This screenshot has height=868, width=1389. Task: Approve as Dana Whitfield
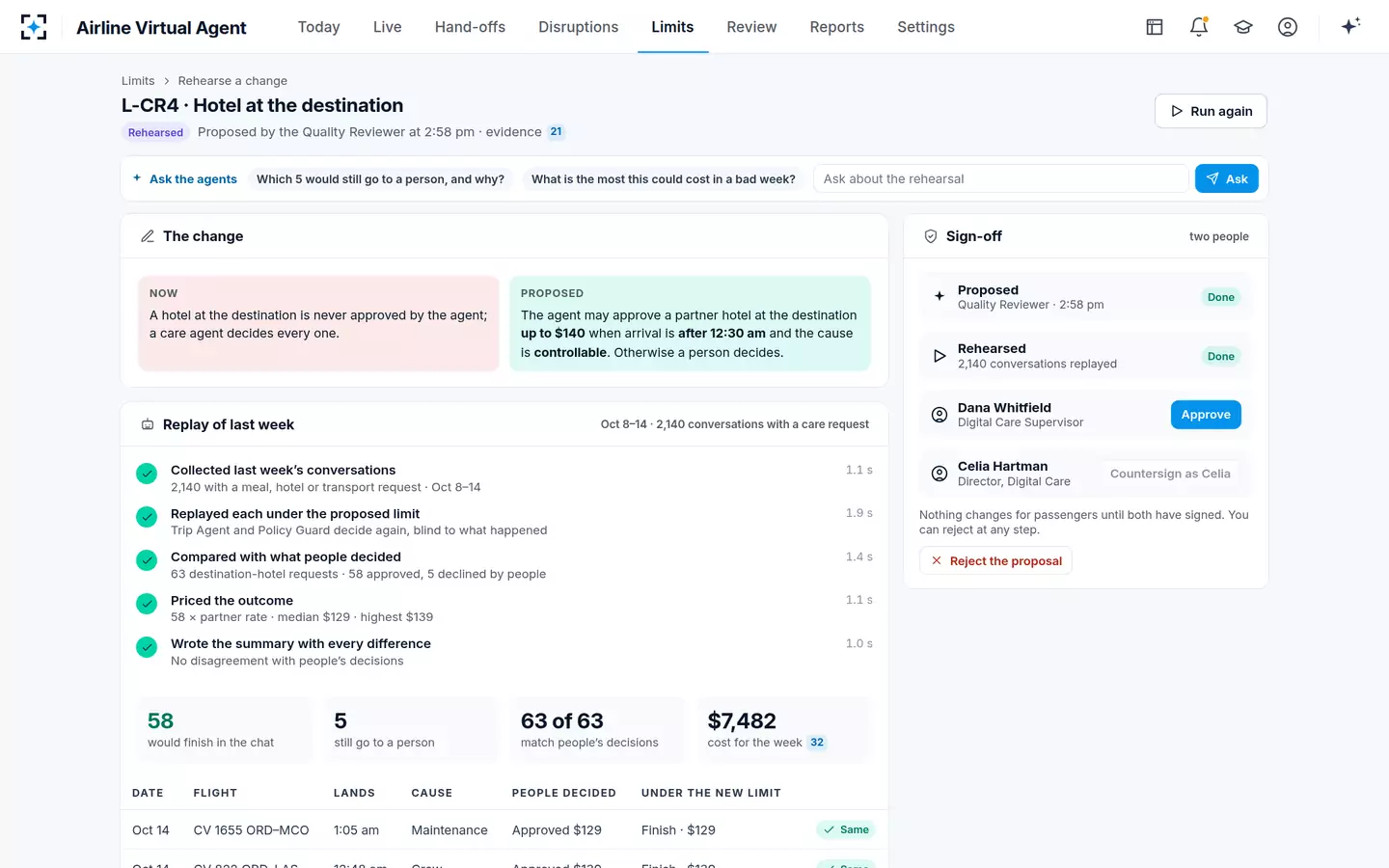tap(1206, 415)
